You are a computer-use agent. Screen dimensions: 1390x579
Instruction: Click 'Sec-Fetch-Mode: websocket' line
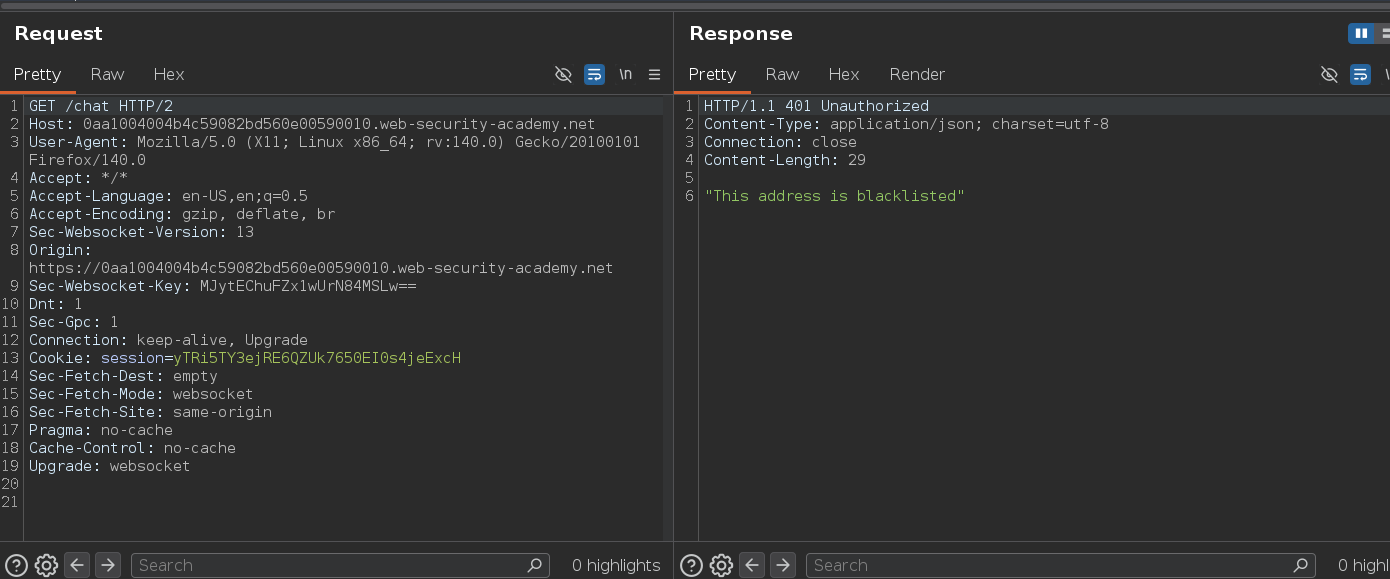(141, 394)
